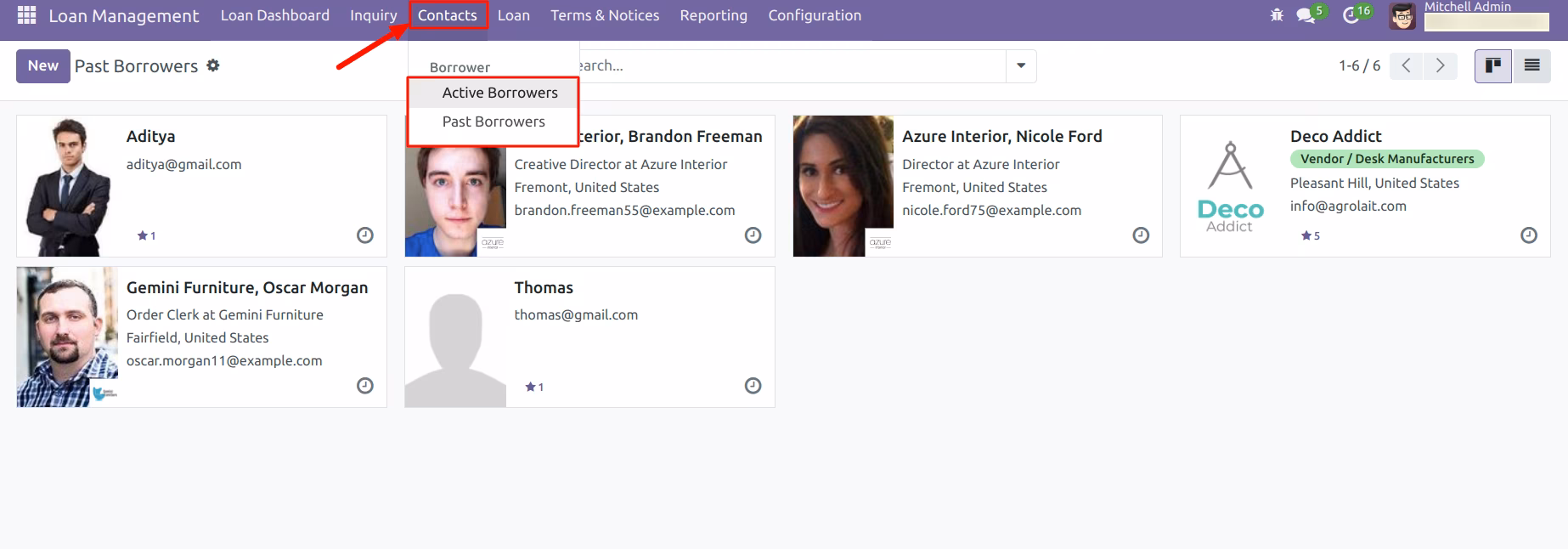Schedule activity on Aditya card clock icon
Image resolution: width=1568 pixels, height=549 pixels.
(x=365, y=235)
